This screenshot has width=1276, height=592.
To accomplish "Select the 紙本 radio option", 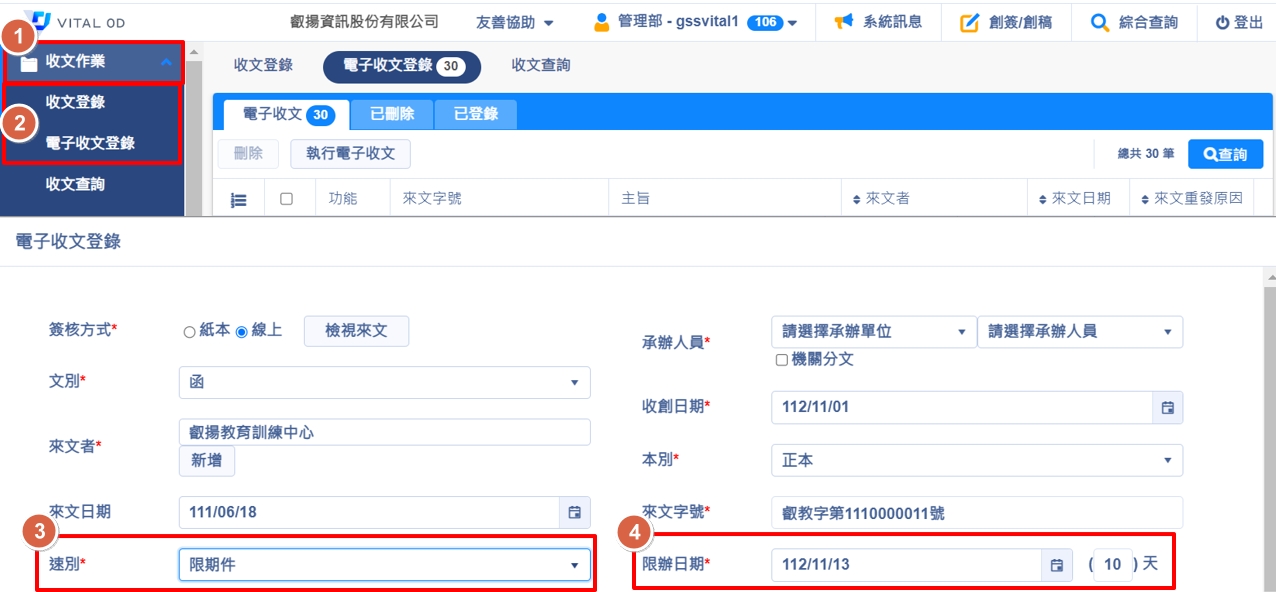I will coord(189,331).
